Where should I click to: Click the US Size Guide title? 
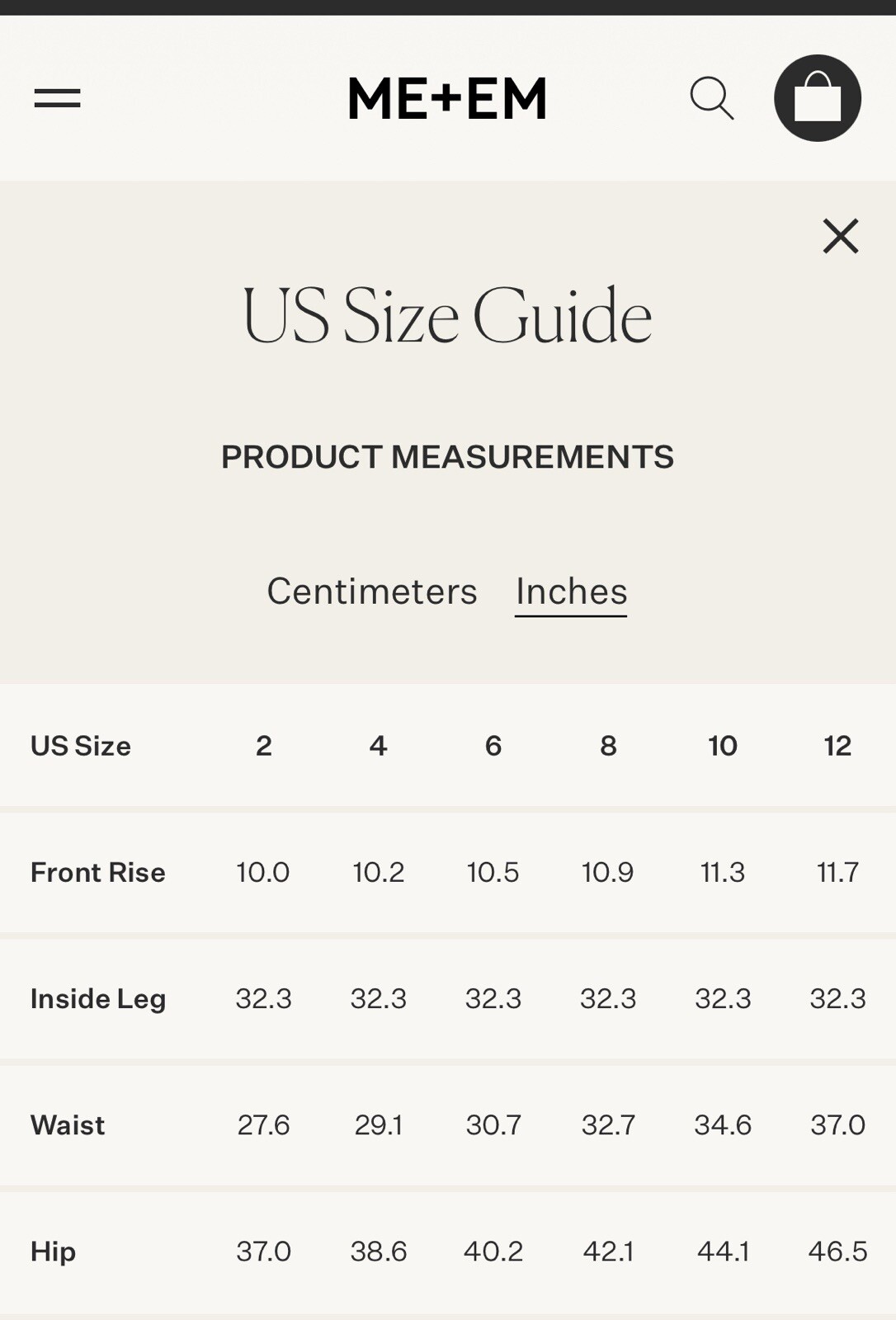(x=447, y=316)
